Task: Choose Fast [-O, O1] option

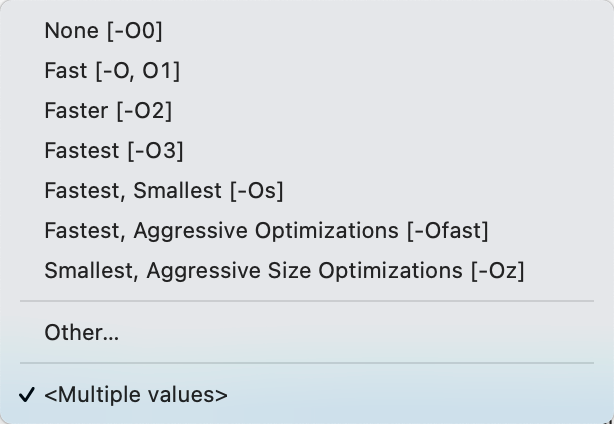Action: click(x=112, y=71)
